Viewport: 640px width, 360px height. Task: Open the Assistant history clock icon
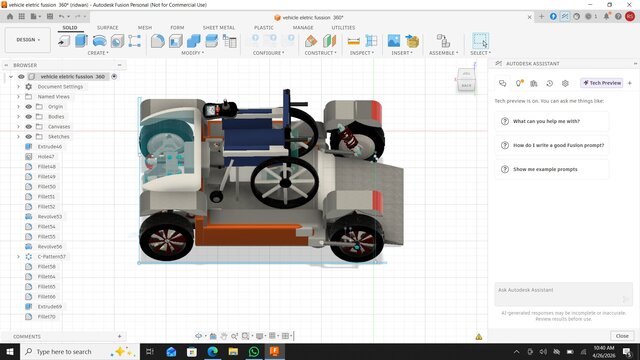549,83
